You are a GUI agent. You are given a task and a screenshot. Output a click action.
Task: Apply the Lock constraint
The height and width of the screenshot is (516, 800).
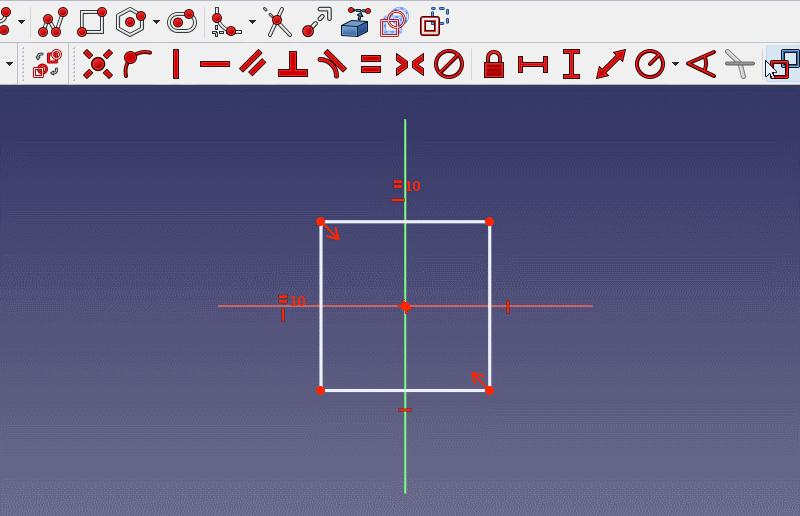493,64
